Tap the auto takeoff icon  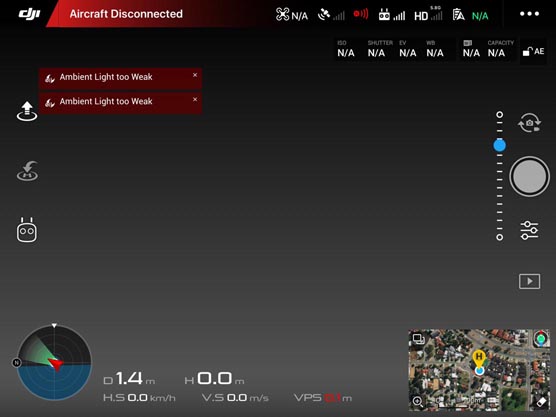[27, 111]
